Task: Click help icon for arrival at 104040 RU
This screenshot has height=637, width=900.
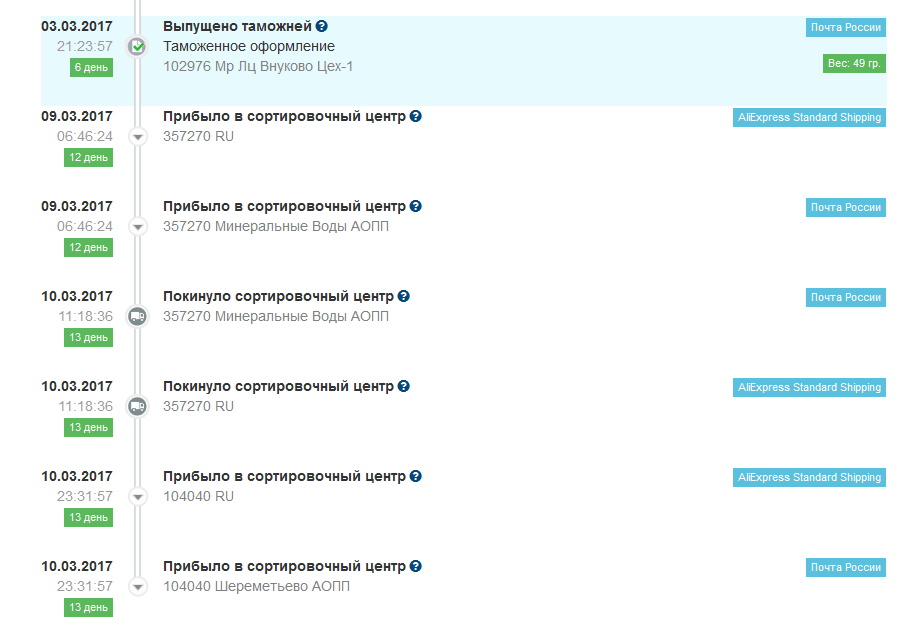Action: pyautogui.click(x=416, y=477)
